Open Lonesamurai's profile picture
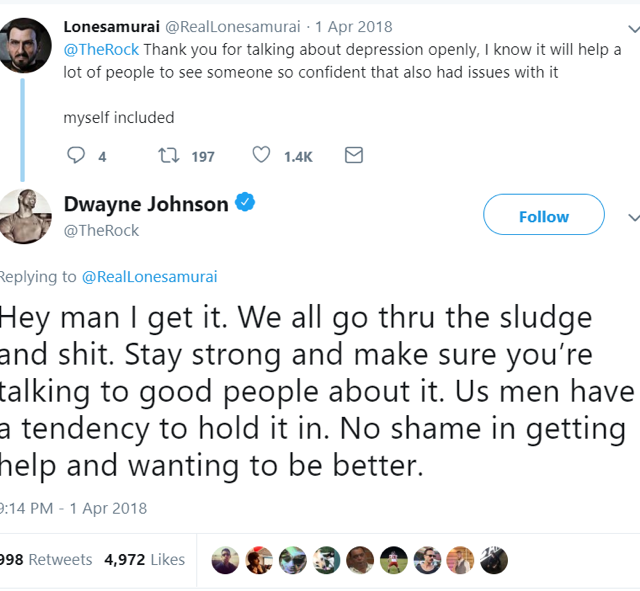This screenshot has width=640, height=591. coord(26,45)
